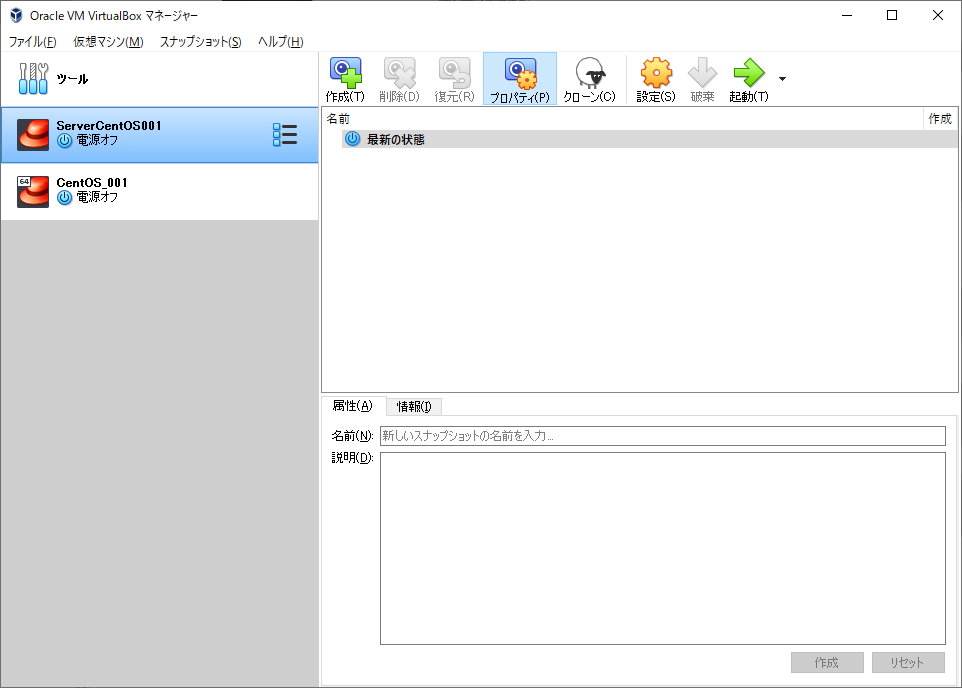
Task: Focus the 名前(N) snapshot name field
Action: pos(663,436)
